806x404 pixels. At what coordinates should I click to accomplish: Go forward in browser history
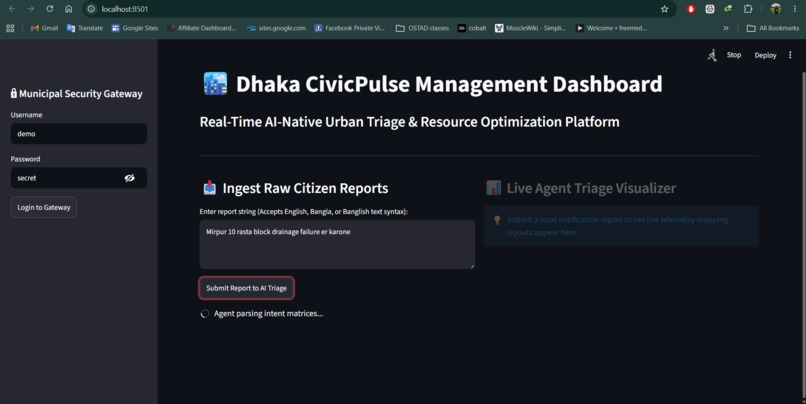click(31, 9)
